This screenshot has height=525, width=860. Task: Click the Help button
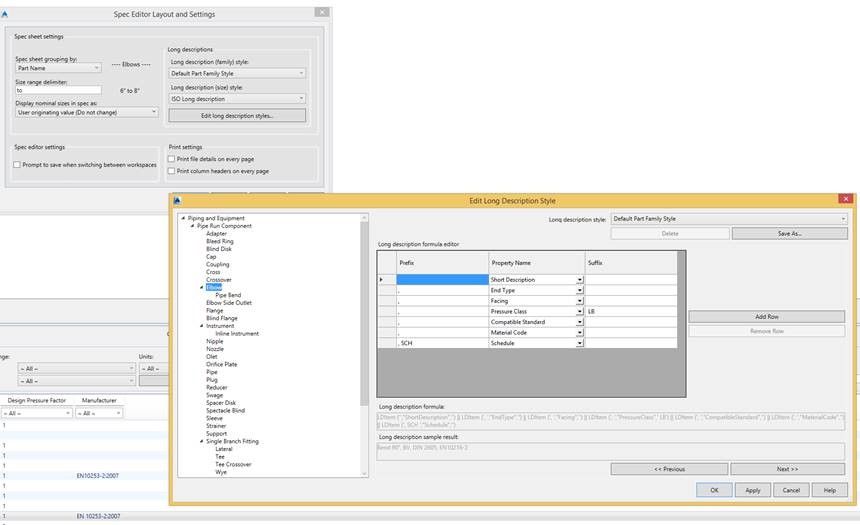pos(829,490)
